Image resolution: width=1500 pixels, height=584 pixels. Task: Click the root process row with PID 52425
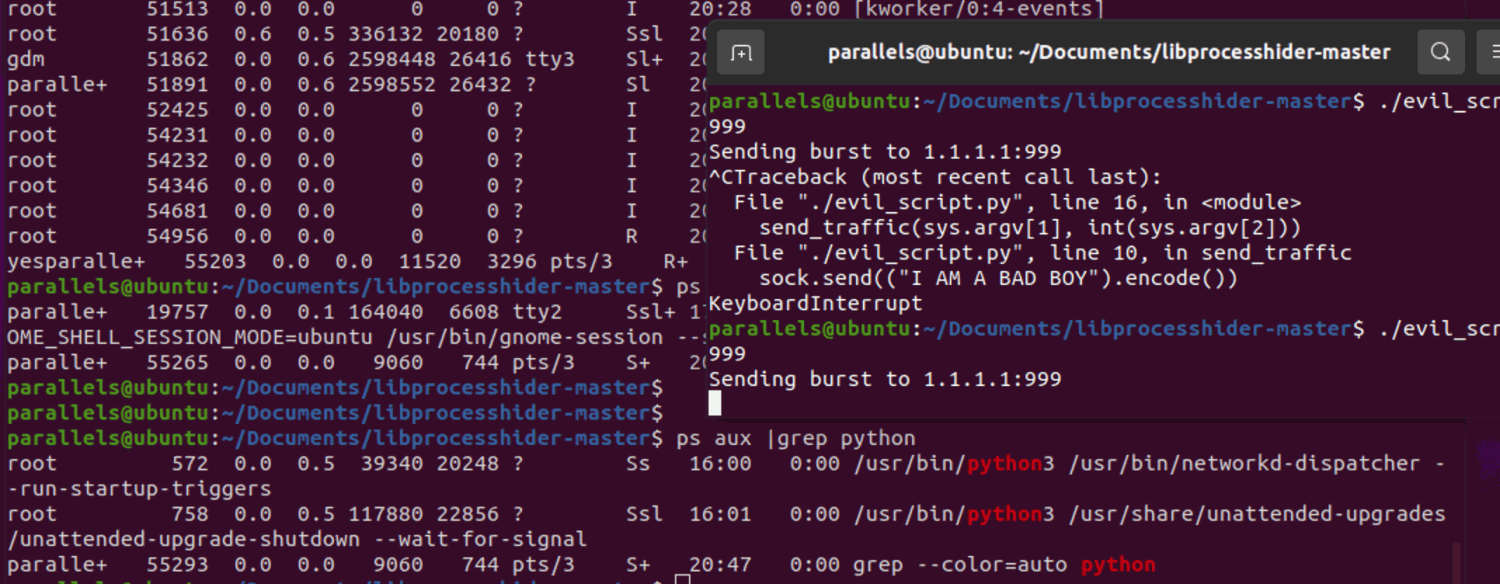(x=355, y=110)
